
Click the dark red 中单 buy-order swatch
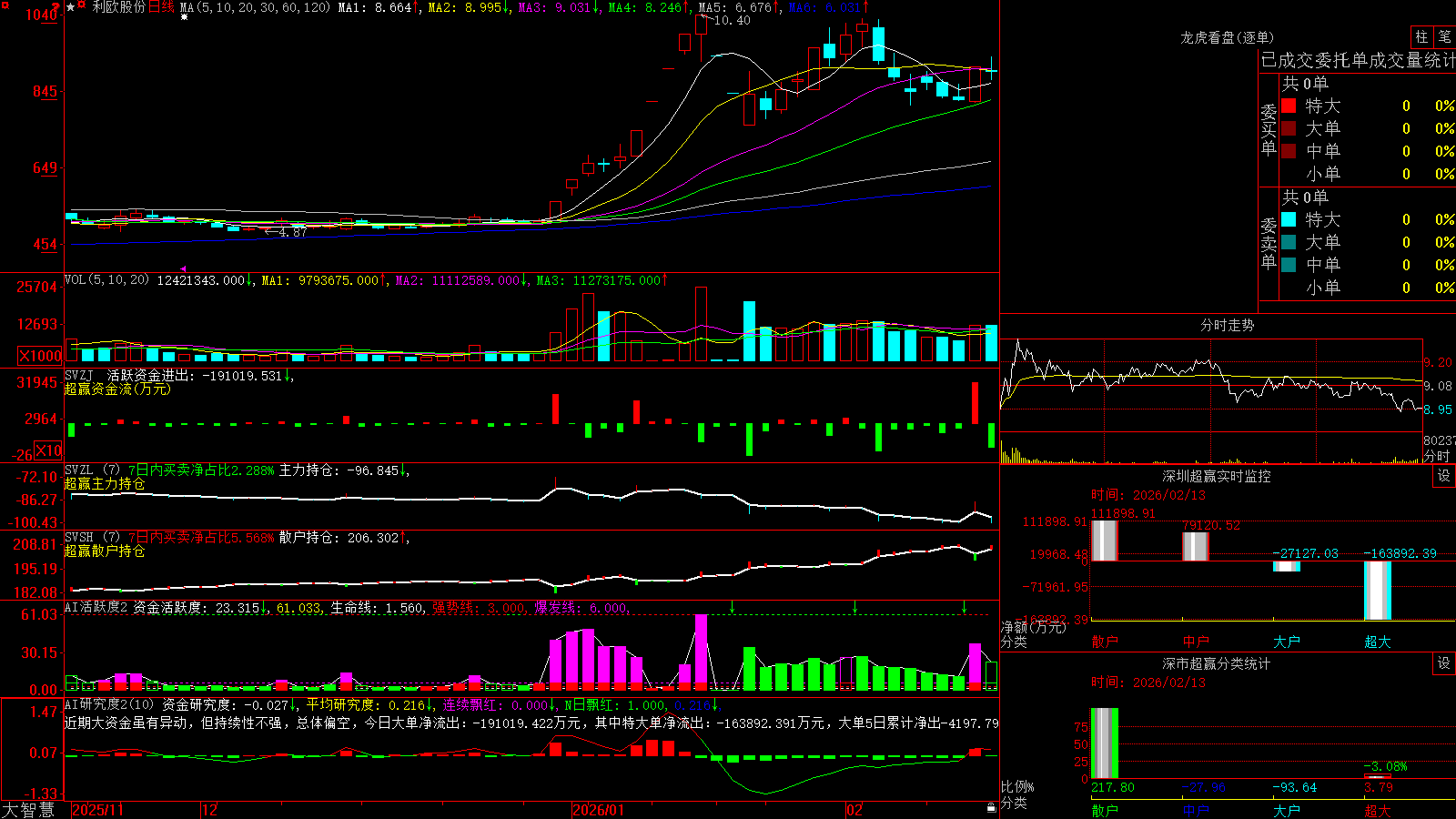pyautogui.click(x=1289, y=151)
